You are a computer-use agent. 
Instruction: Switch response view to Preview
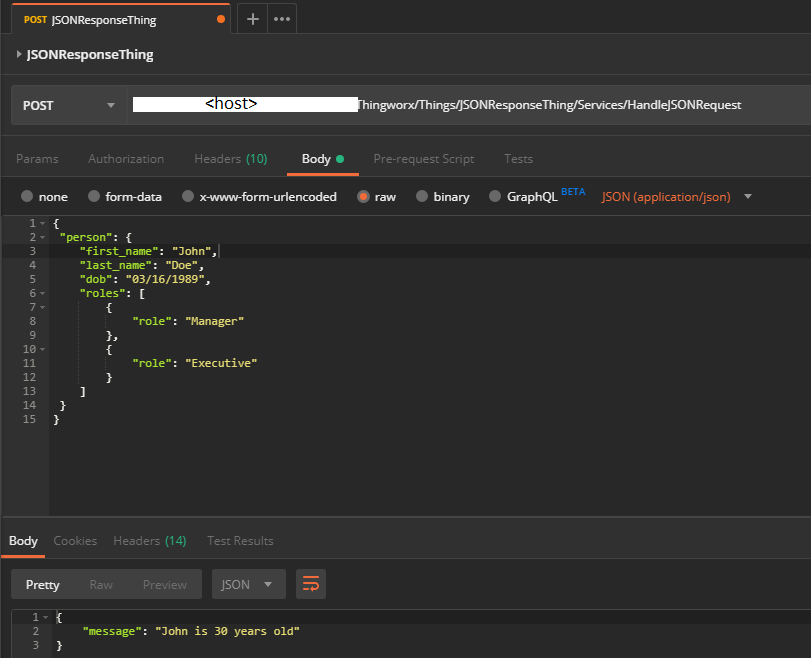pos(164,584)
